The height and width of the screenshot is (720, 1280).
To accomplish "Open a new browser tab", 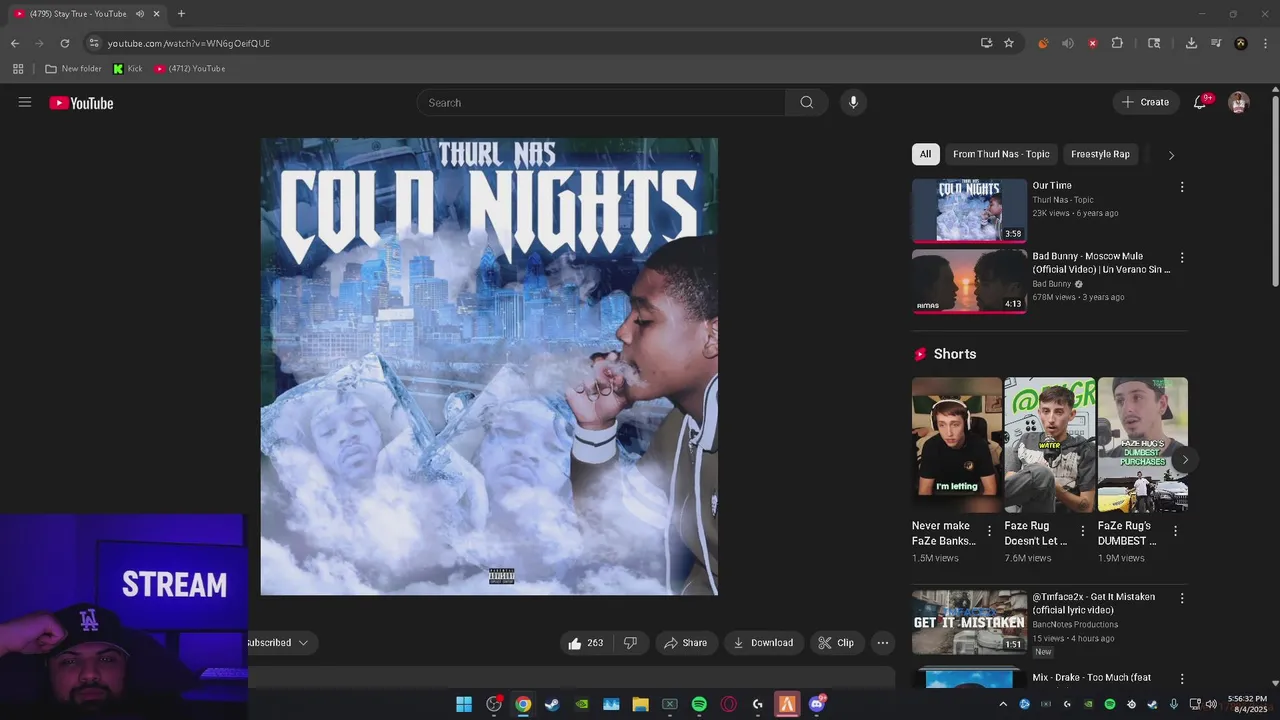I will click(x=181, y=14).
